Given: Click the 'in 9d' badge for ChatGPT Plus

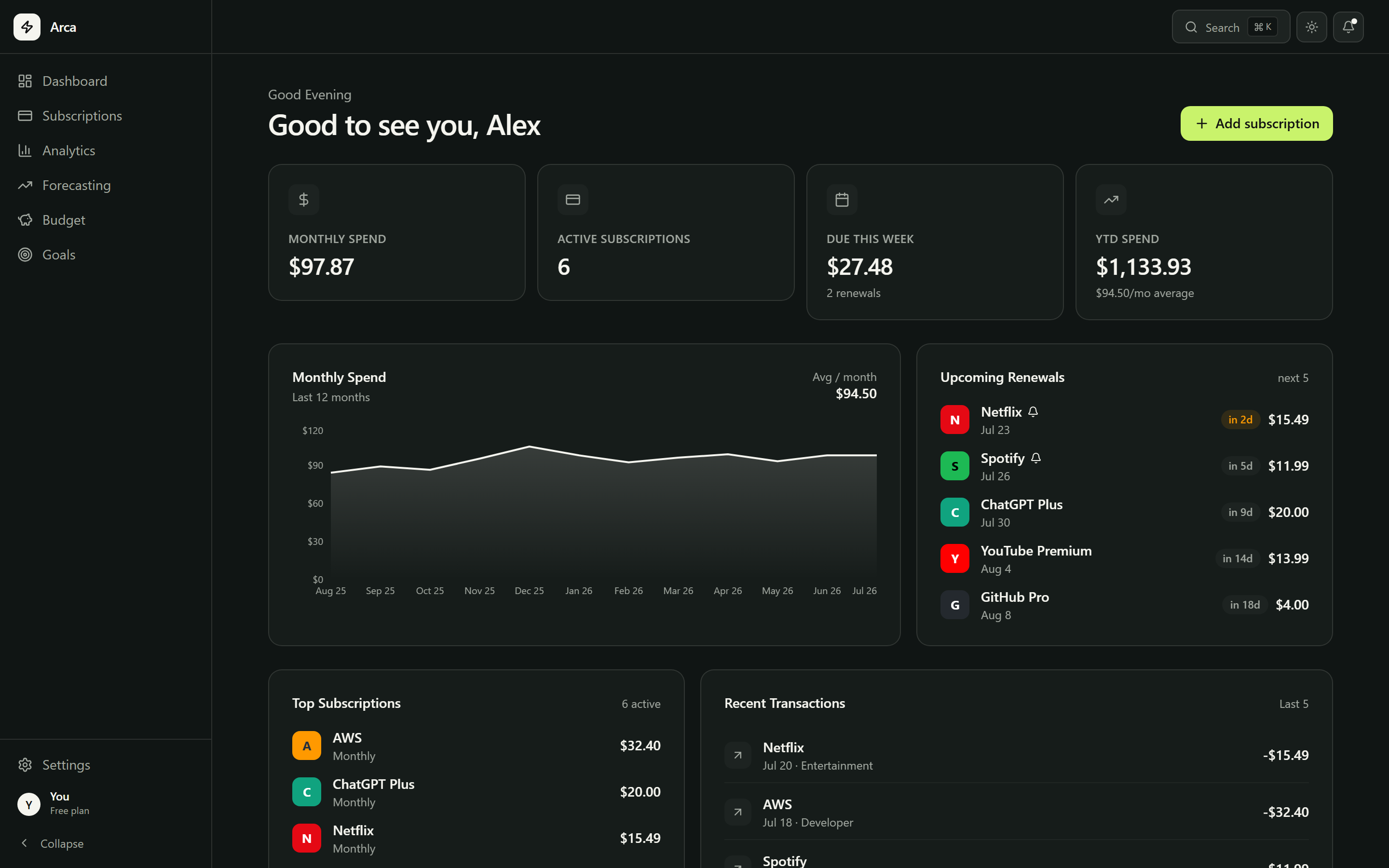Looking at the screenshot, I should [x=1240, y=512].
